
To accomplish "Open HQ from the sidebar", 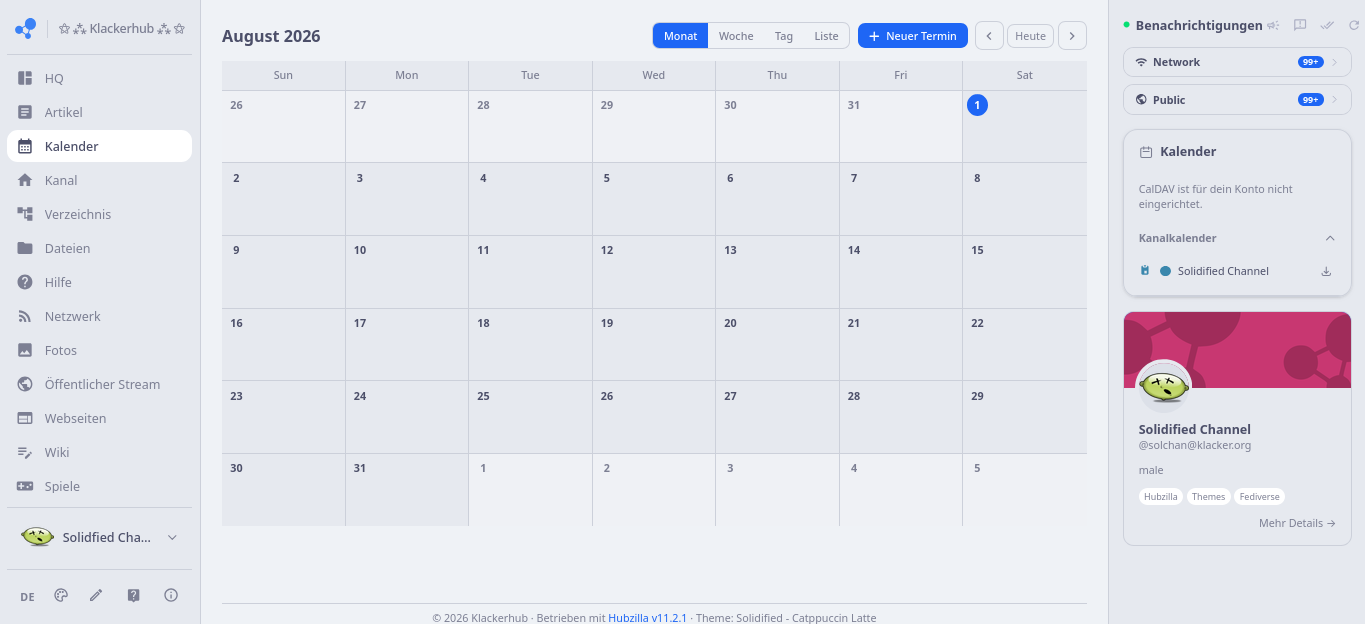I will (99, 78).
